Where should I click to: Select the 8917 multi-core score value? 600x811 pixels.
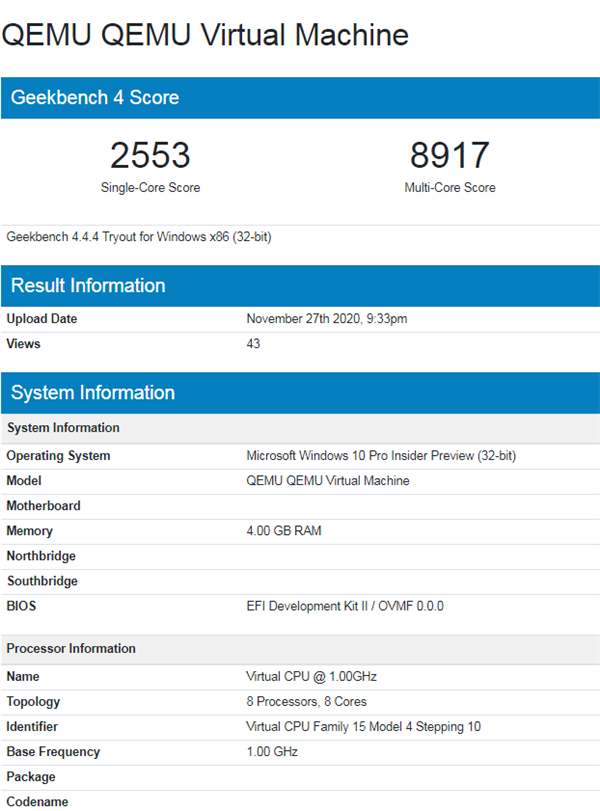[449, 156]
